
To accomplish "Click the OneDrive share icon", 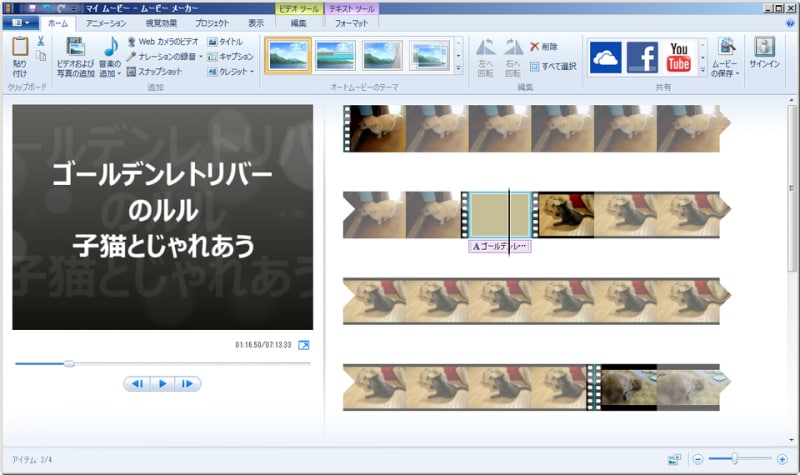I will pos(606,57).
